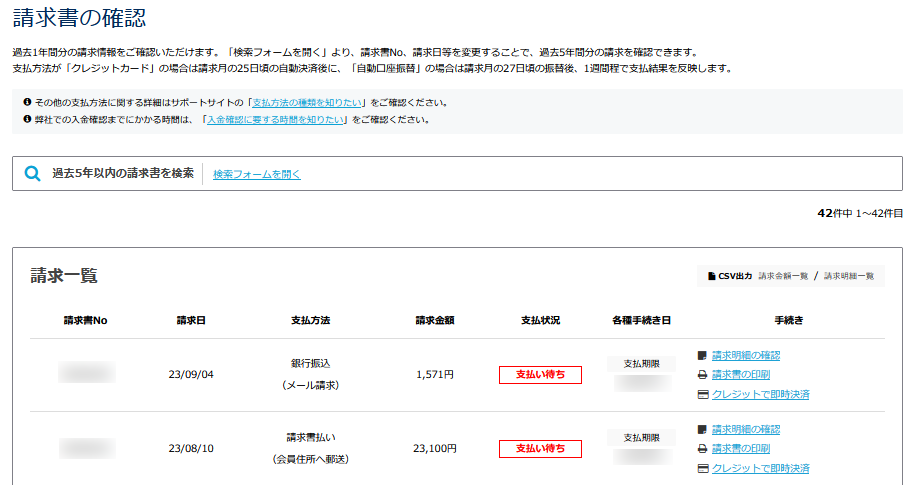Open the 入金確認に要する時間を知りたい link

(x=276, y=120)
